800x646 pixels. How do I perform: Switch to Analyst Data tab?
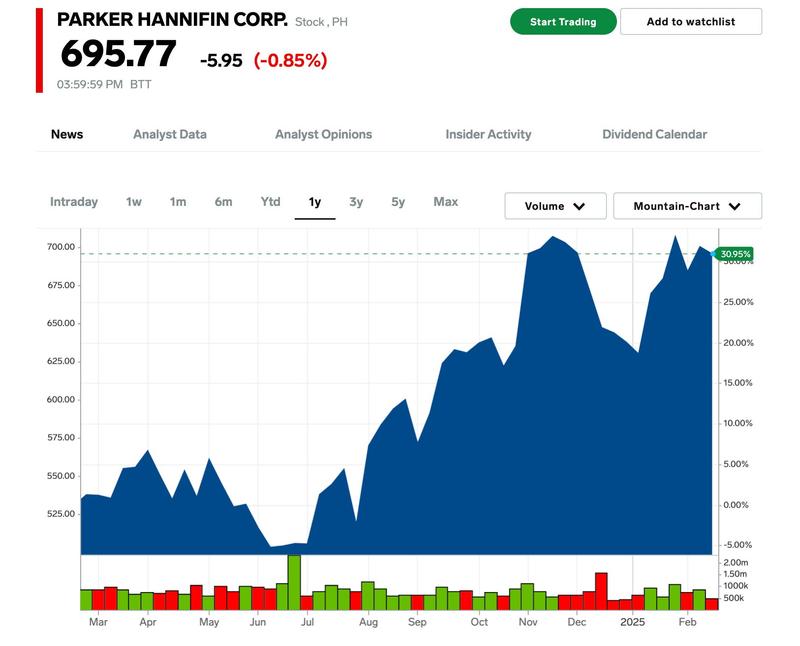pyautogui.click(x=170, y=134)
